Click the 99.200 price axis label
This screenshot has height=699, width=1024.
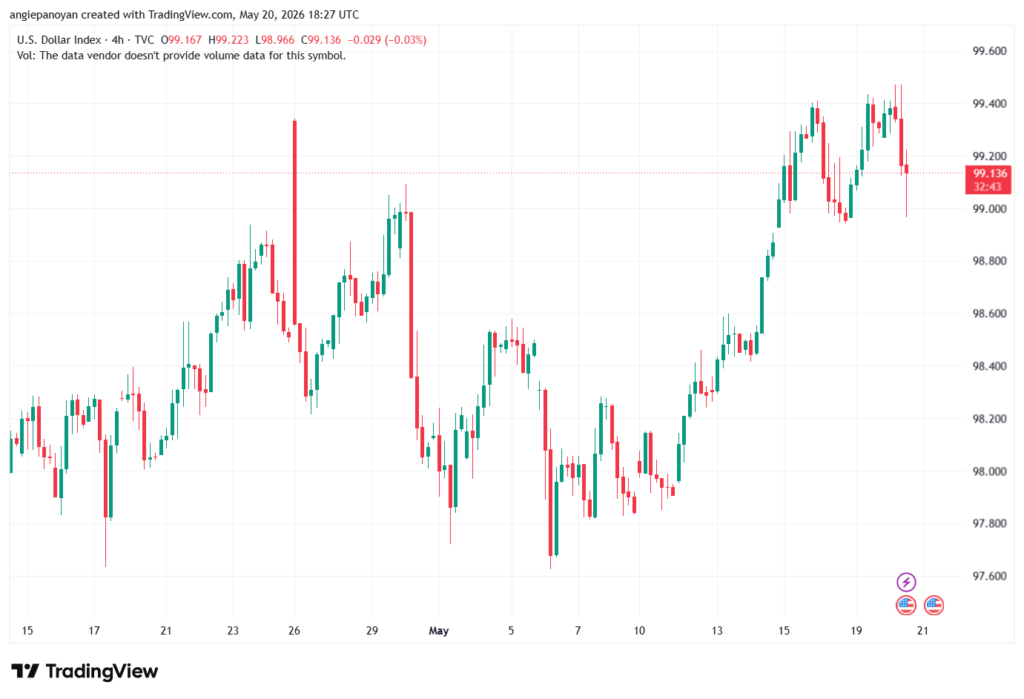(x=989, y=156)
